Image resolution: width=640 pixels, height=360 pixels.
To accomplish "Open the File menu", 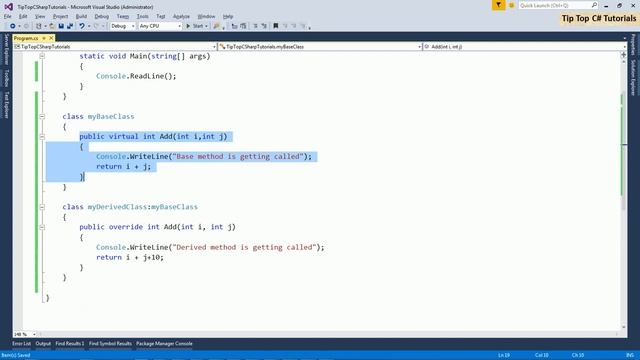I will coord(8,16).
